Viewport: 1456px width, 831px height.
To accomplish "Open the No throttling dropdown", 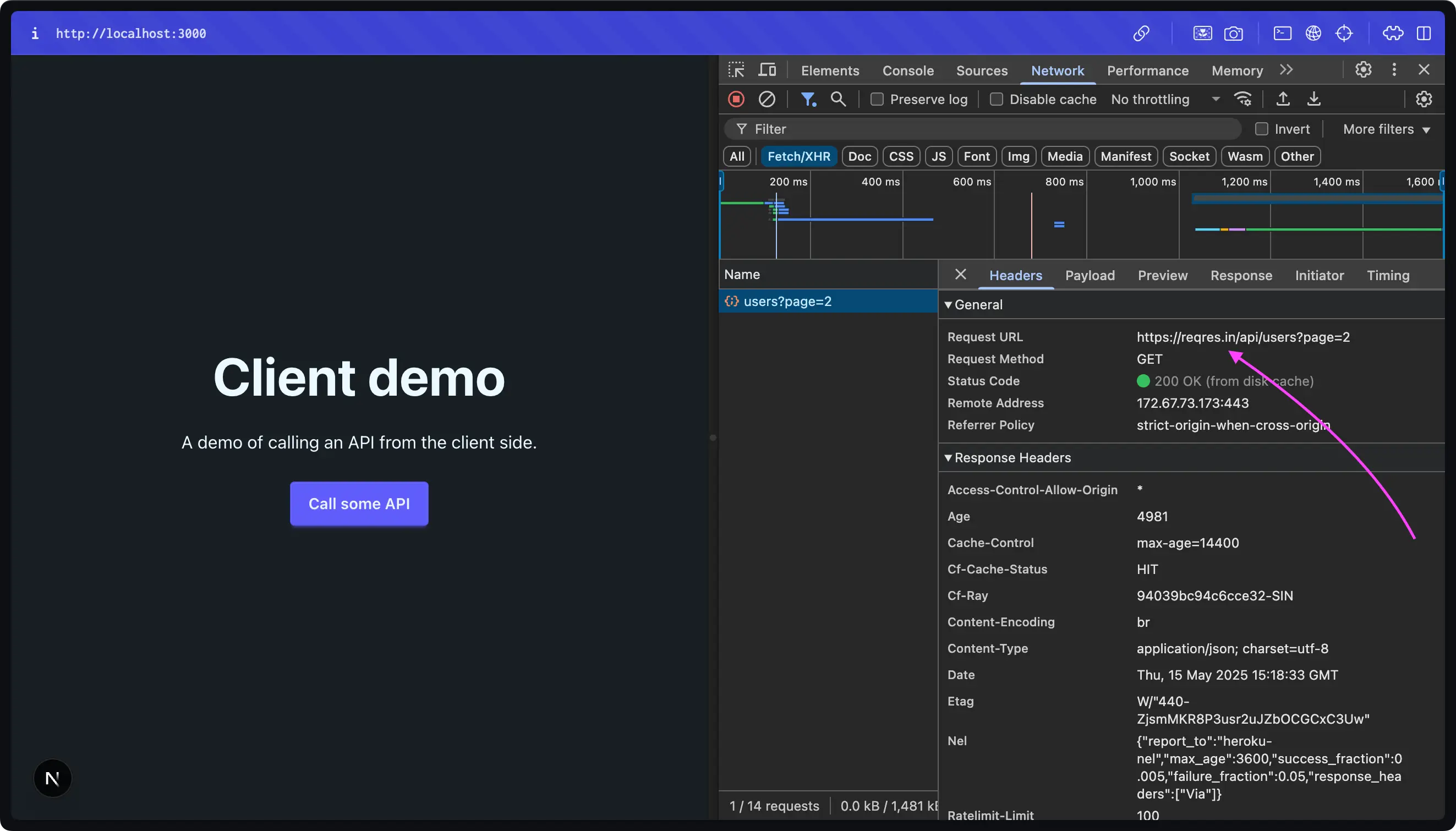I will coord(1165,99).
